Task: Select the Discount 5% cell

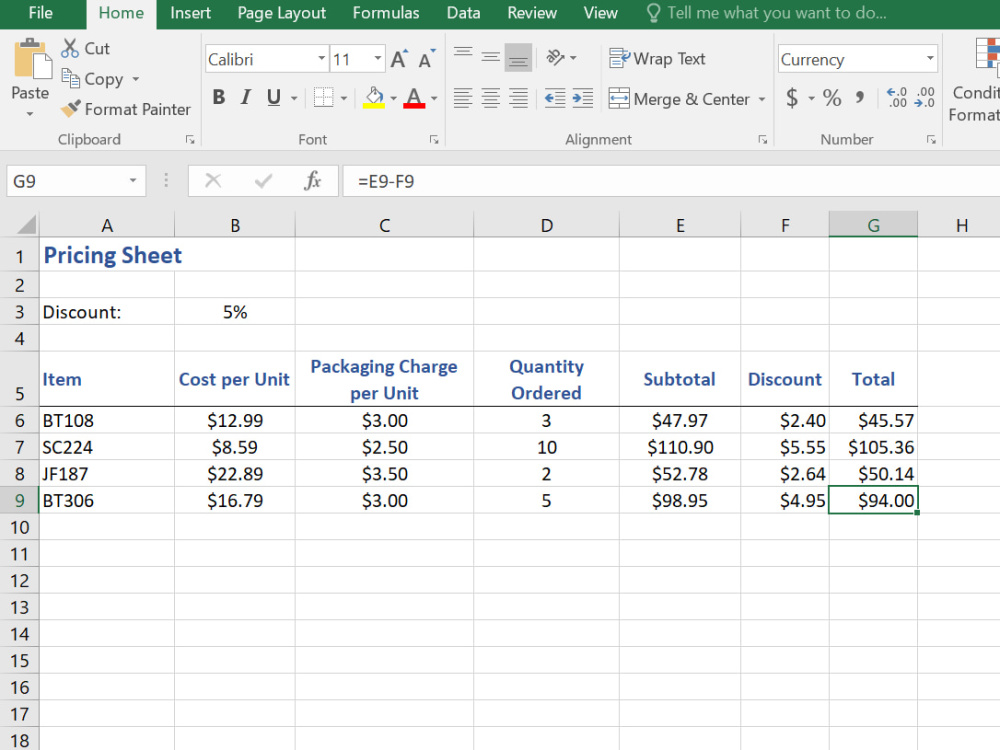Action: click(235, 312)
